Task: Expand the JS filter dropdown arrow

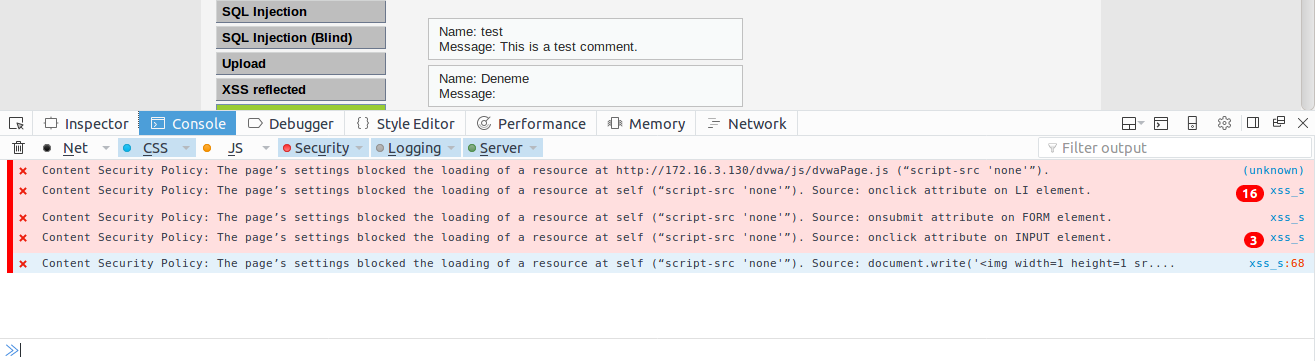Action: [x=266, y=148]
